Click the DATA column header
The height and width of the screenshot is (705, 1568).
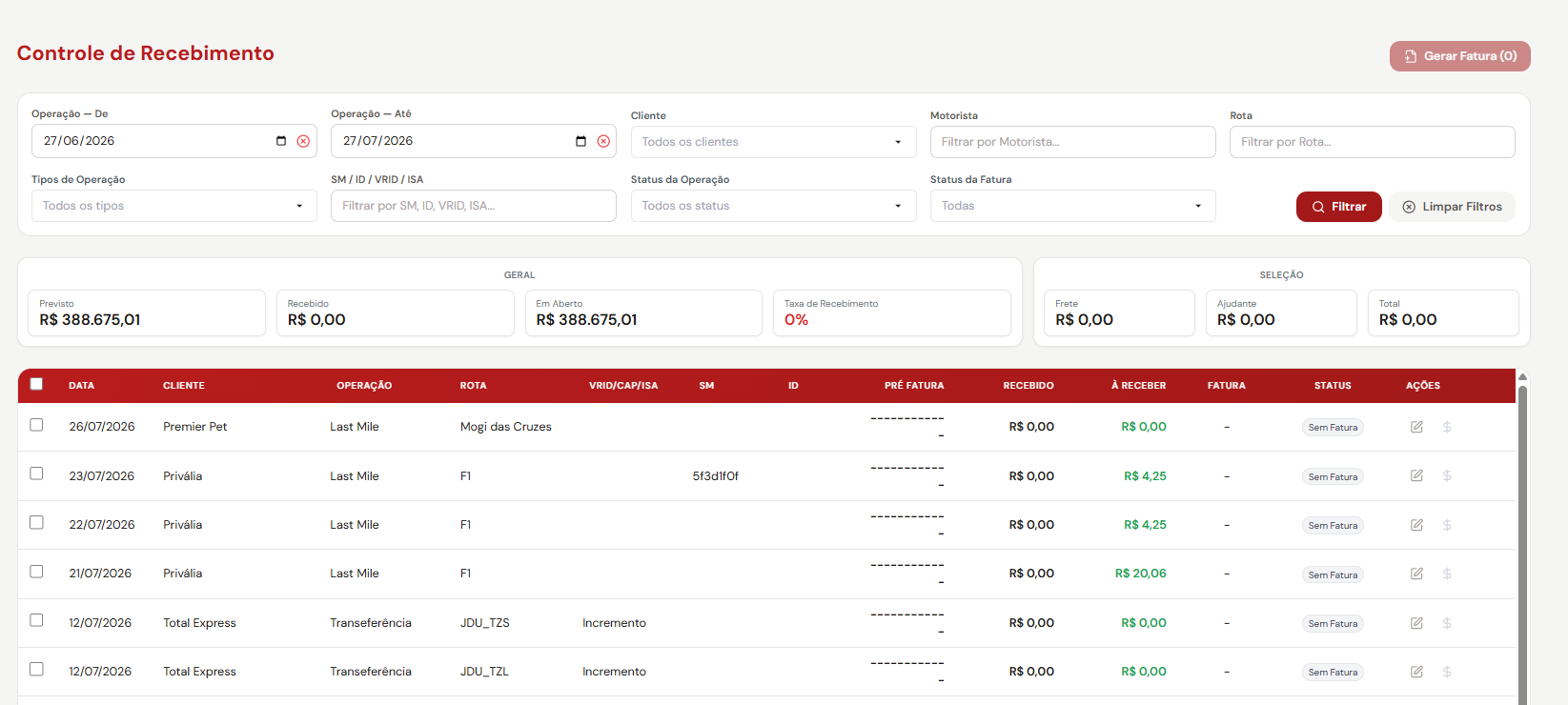click(81, 386)
